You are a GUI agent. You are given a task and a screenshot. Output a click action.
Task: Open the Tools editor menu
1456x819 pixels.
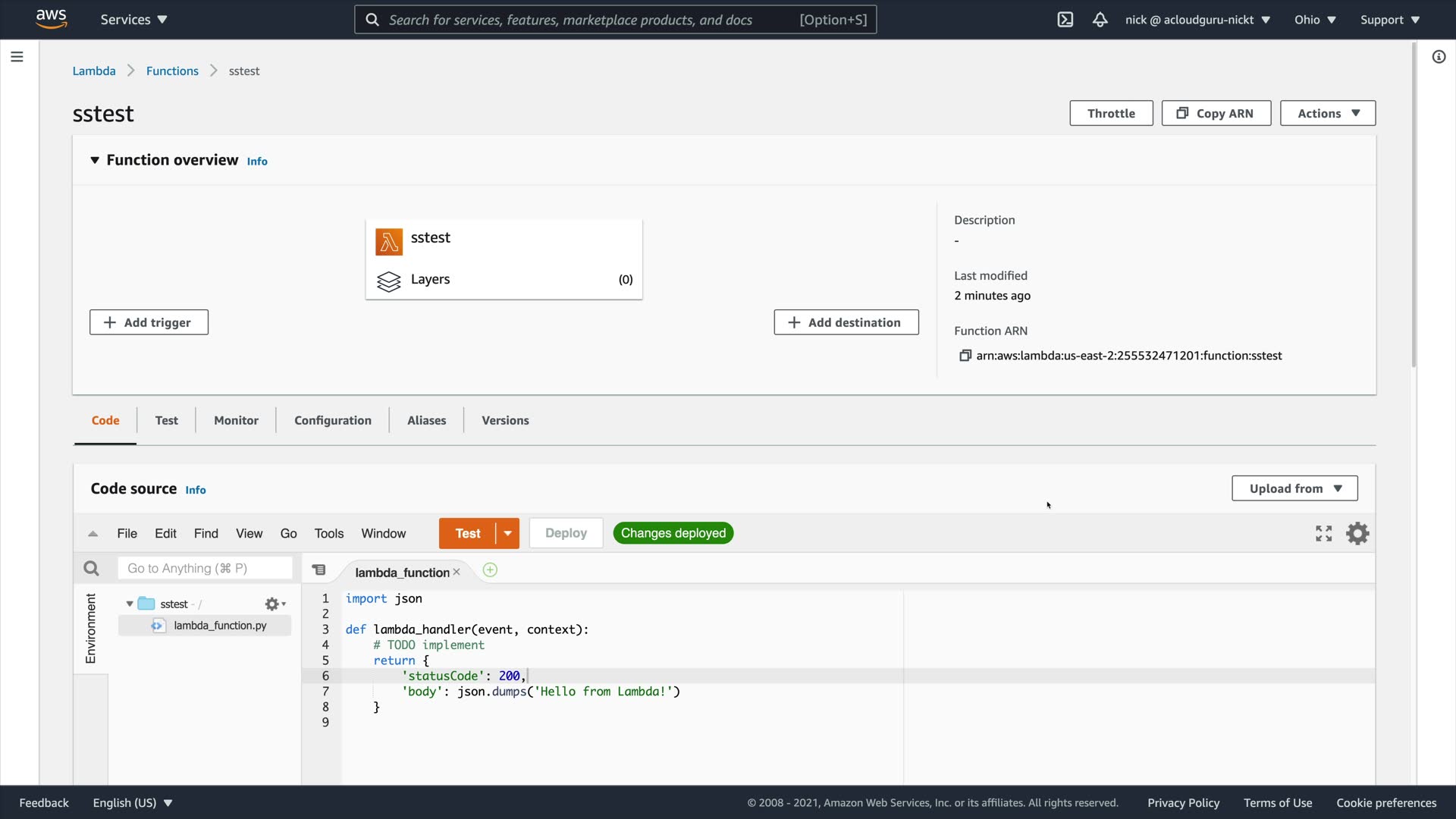point(328,534)
